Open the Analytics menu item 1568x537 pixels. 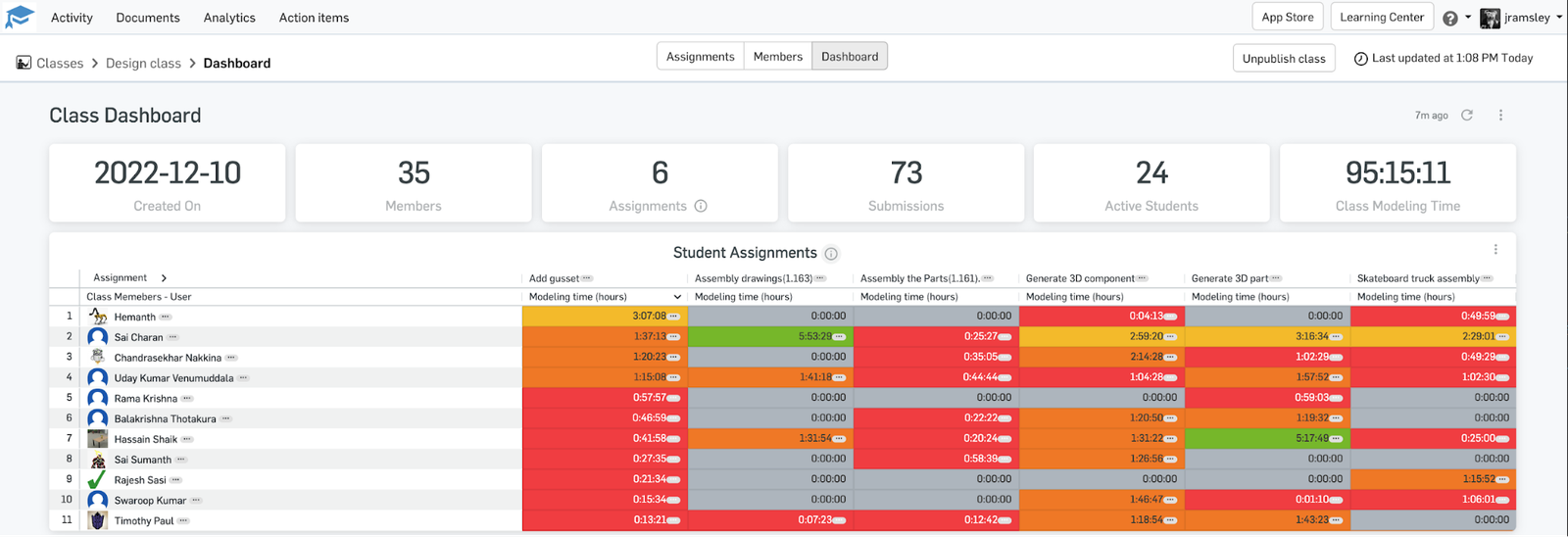229,18
